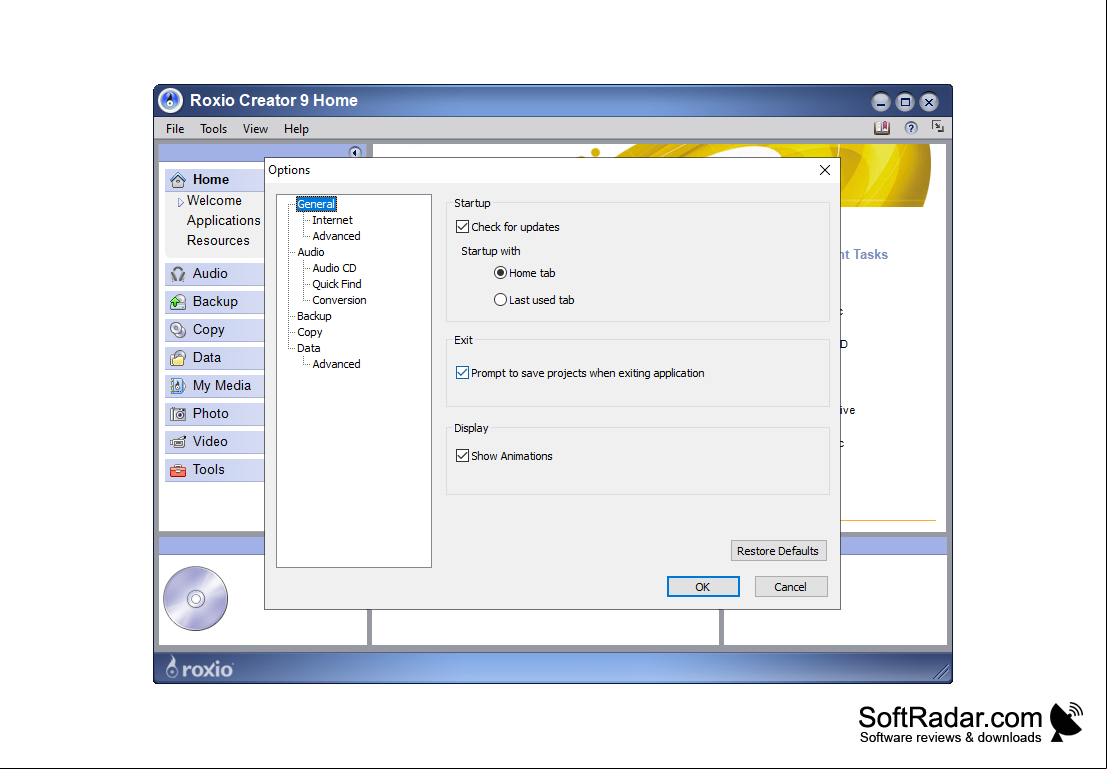Click the Video camcorder icon in sidebar
Screen dimensions: 1107x769
[x=178, y=442]
